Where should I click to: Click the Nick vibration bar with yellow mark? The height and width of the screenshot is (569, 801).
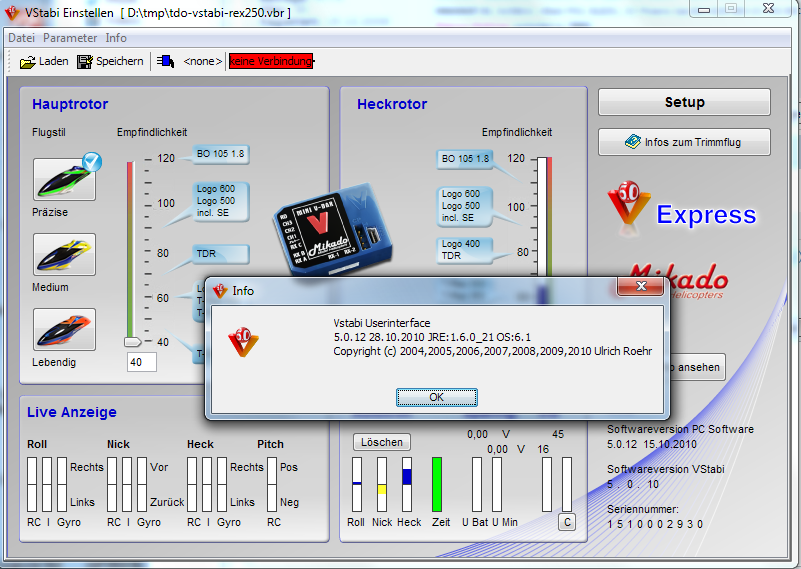pyautogui.click(x=382, y=484)
